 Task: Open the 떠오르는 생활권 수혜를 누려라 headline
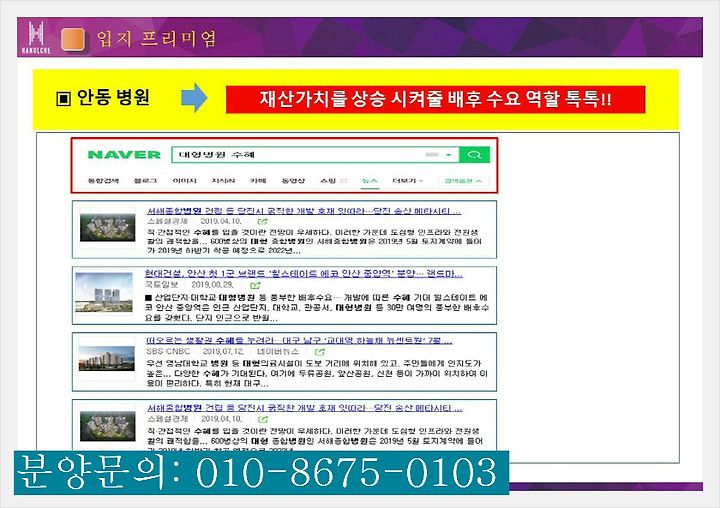point(299,340)
